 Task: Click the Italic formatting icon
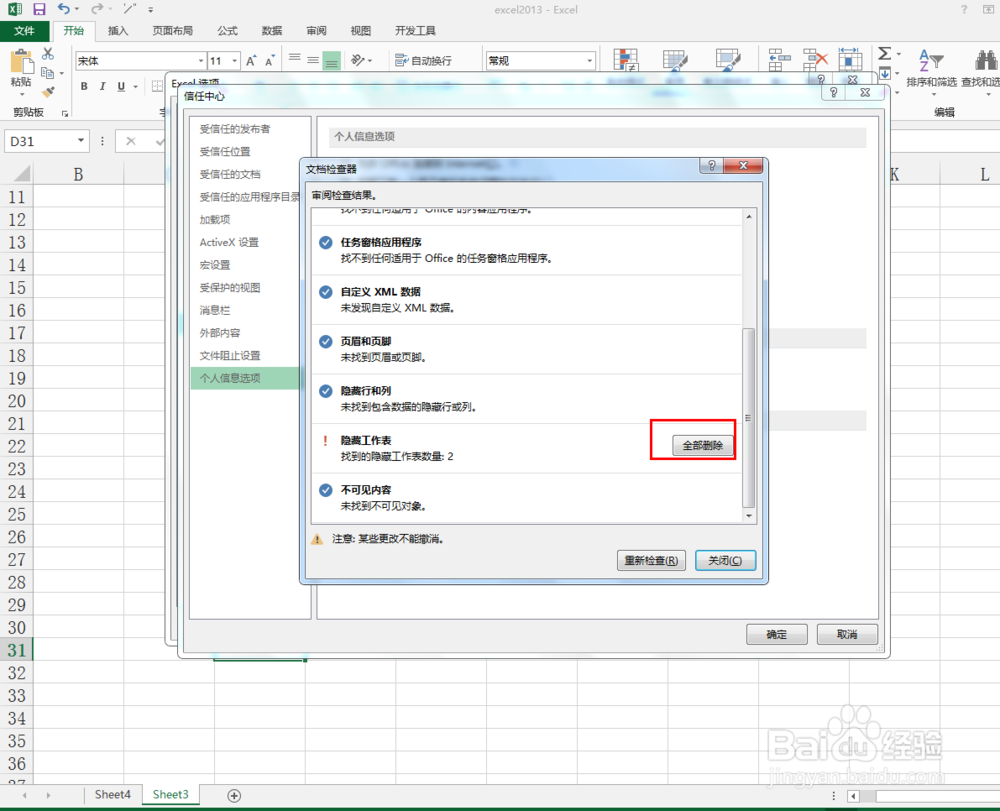pyautogui.click(x=101, y=86)
